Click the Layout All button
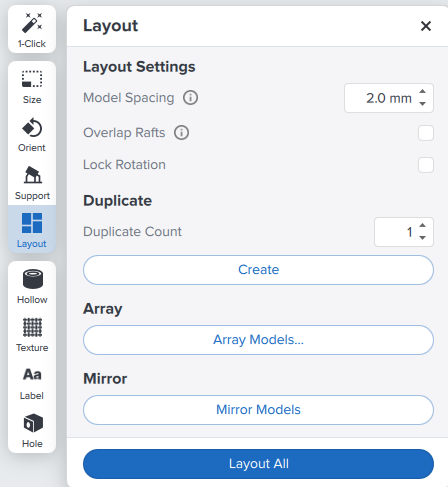 258,464
